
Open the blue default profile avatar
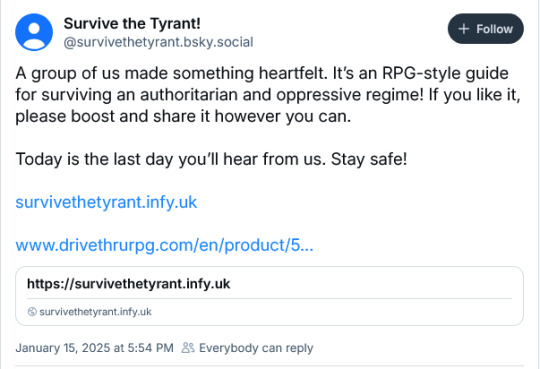34,32
